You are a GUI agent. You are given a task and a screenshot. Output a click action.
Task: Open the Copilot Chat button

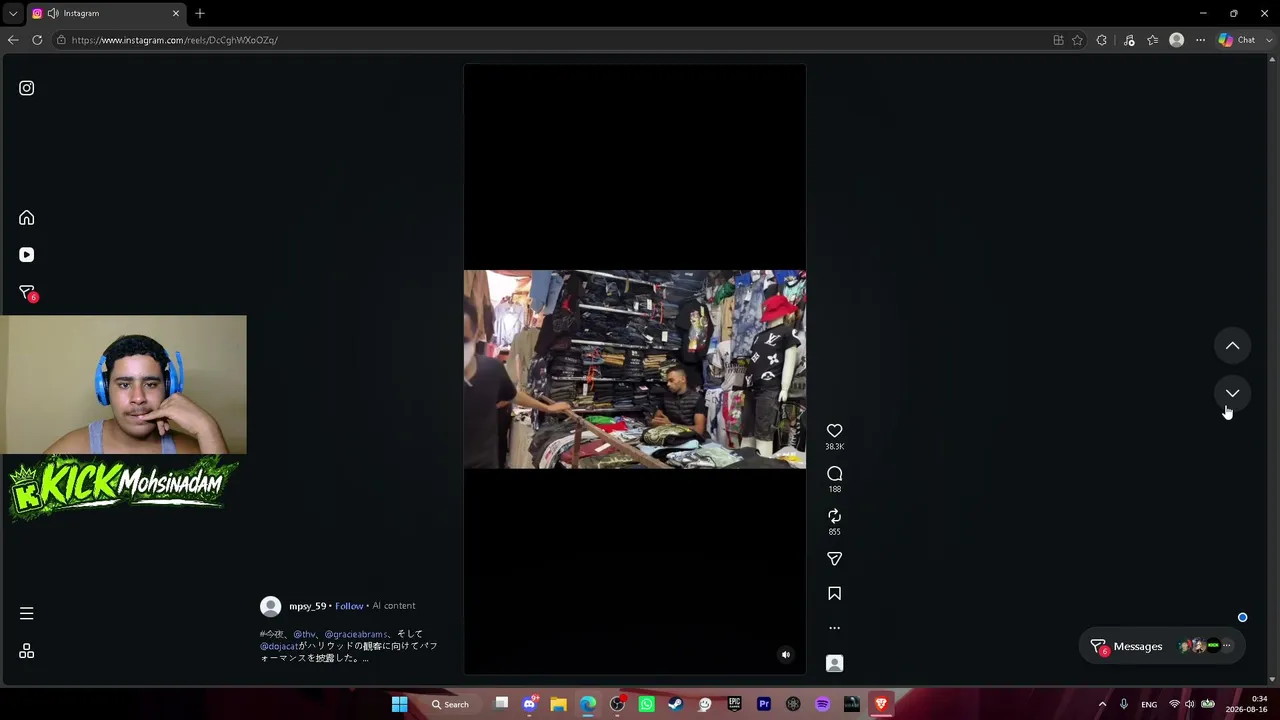1238,40
